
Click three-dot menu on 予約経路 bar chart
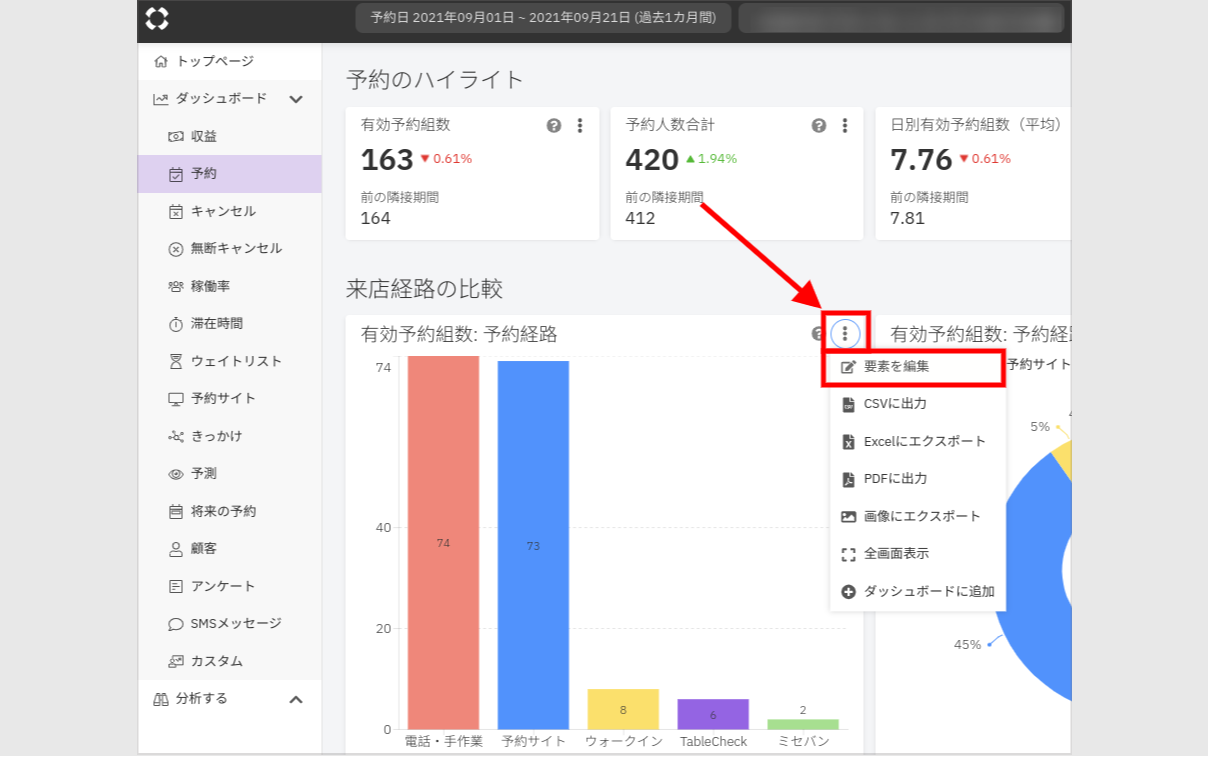pos(845,334)
